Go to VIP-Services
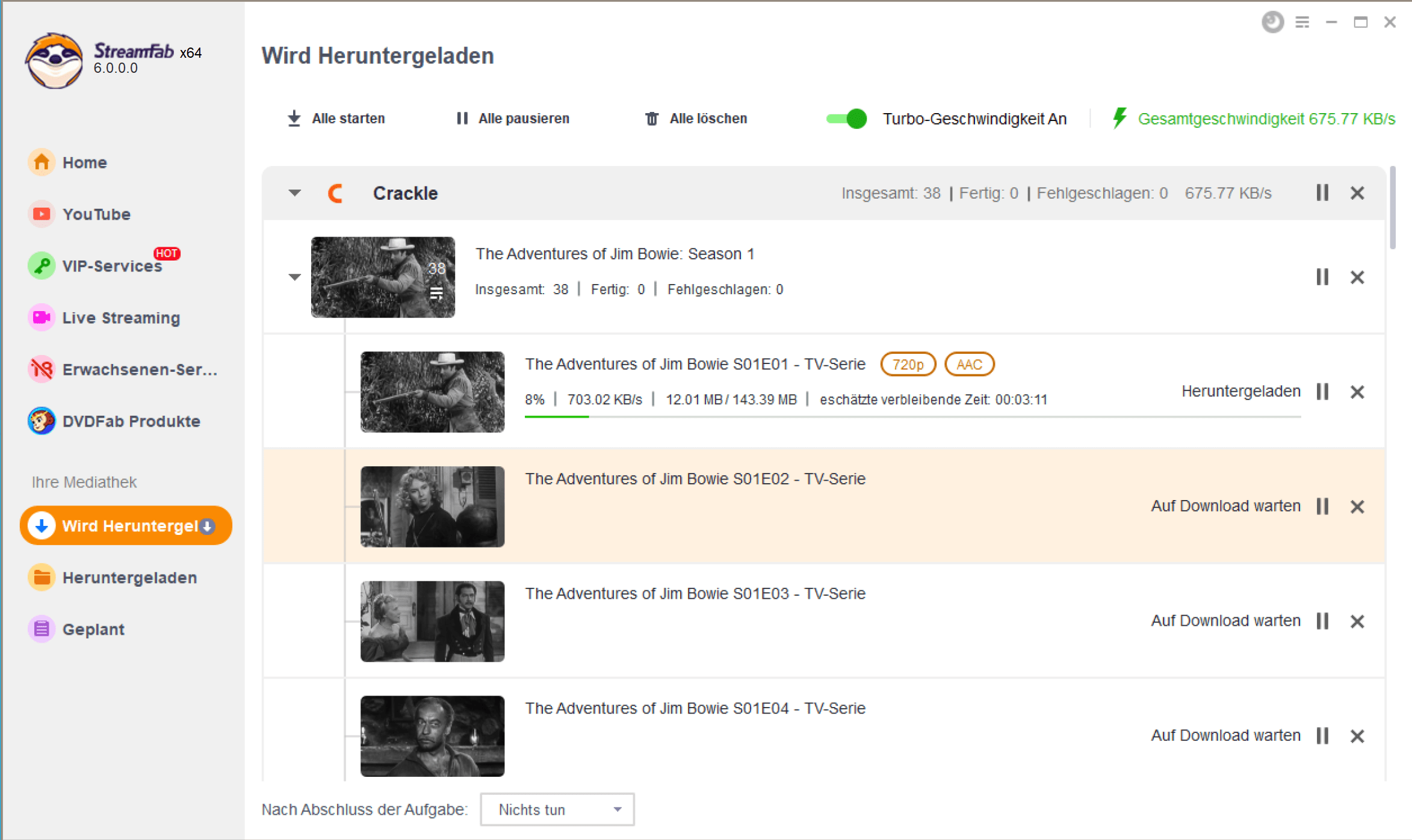 pos(112,266)
